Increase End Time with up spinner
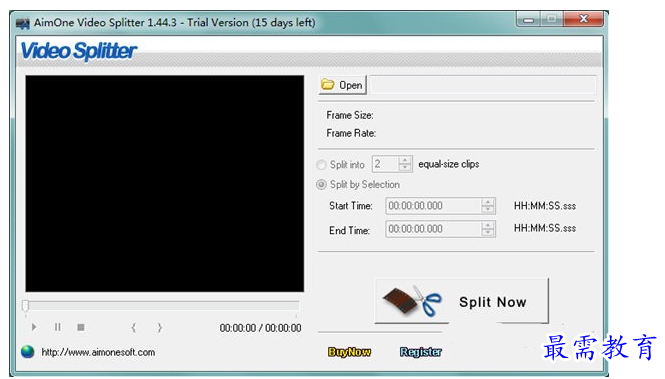 (x=488, y=225)
